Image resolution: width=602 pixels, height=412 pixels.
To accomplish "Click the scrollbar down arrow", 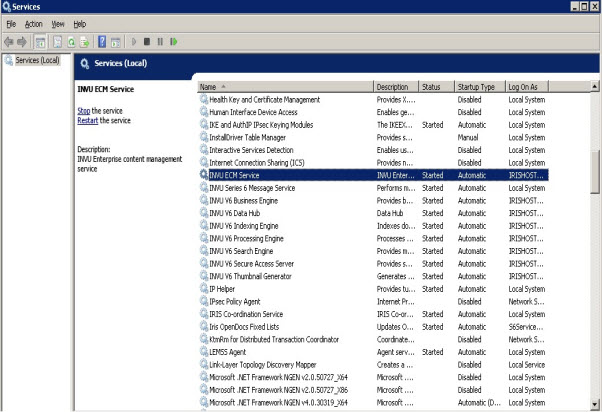I will click(x=595, y=404).
